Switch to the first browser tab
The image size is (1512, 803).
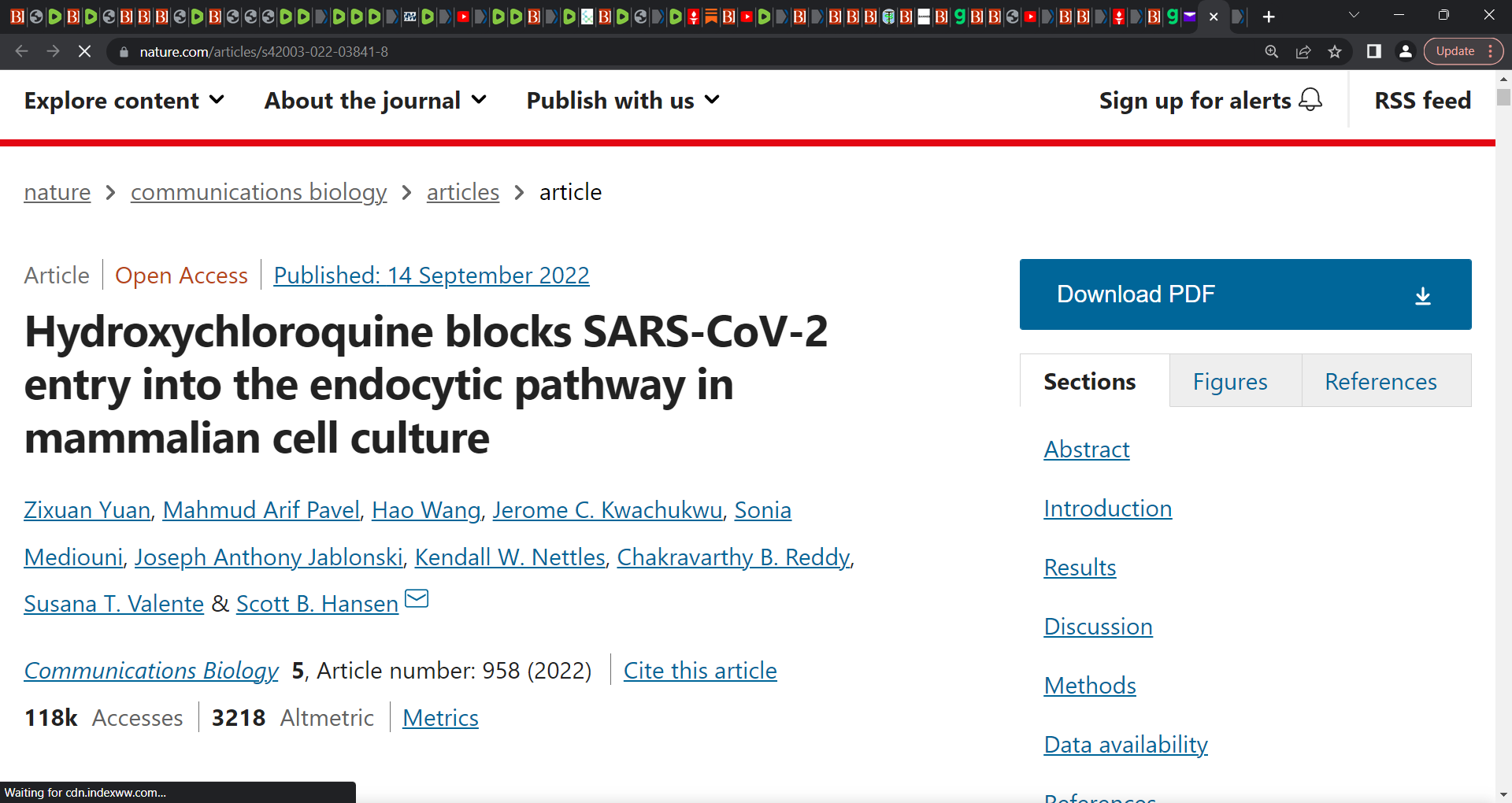click(x=17, y=17)
